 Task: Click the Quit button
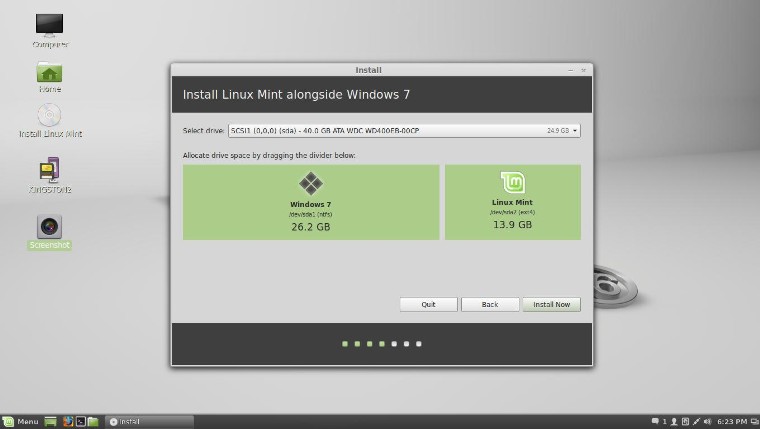coord(428,304)
